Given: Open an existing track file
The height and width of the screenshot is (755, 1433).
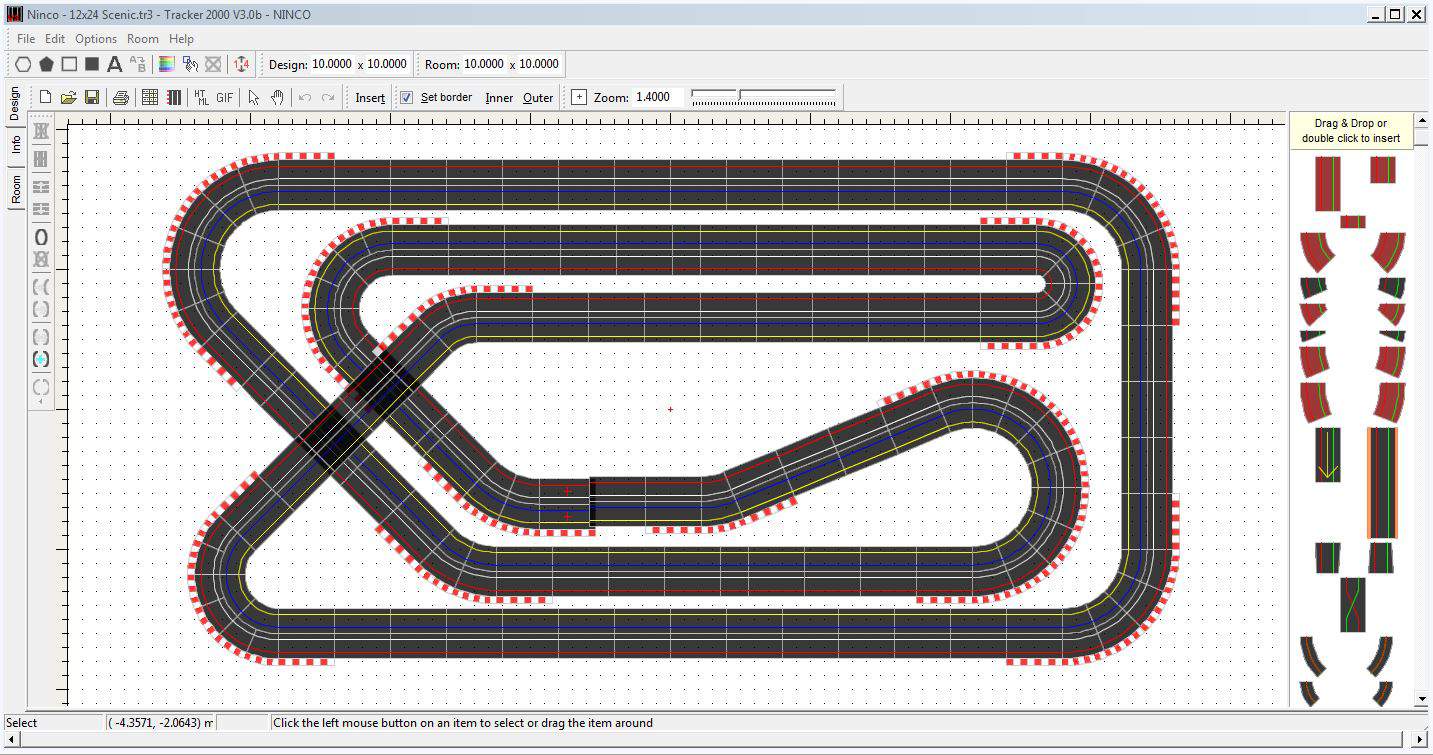Looking at the screenshot, I should pyautogui.click(x=68, y=97).
